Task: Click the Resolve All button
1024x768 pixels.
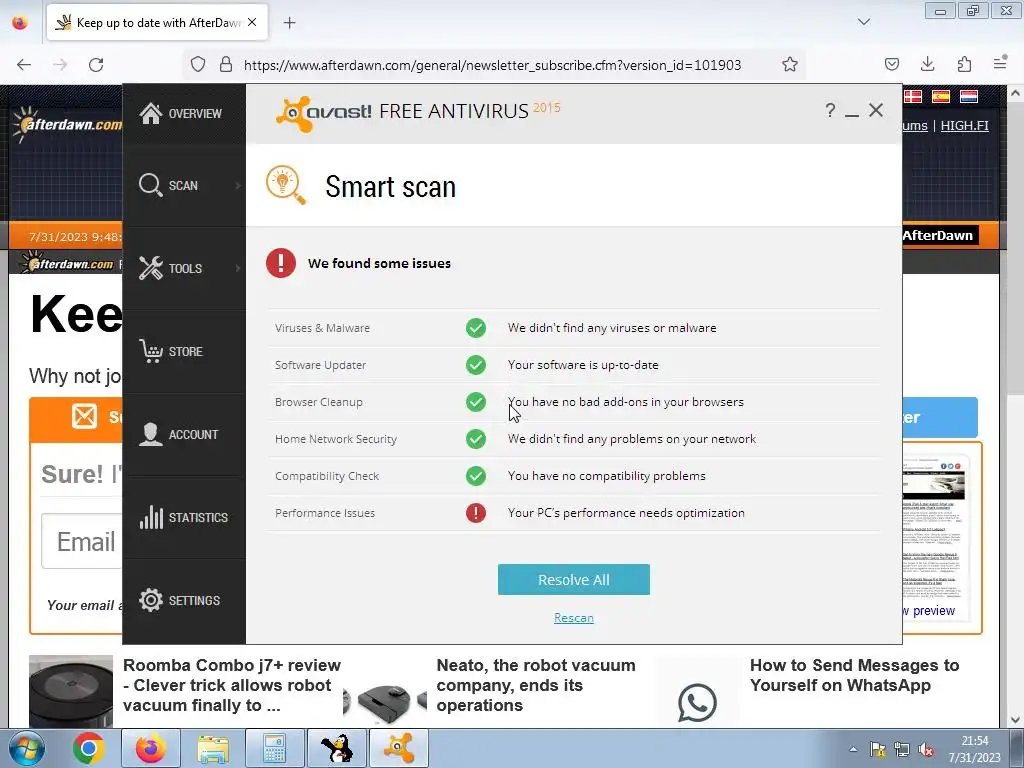Action: [x=573, y=579]
